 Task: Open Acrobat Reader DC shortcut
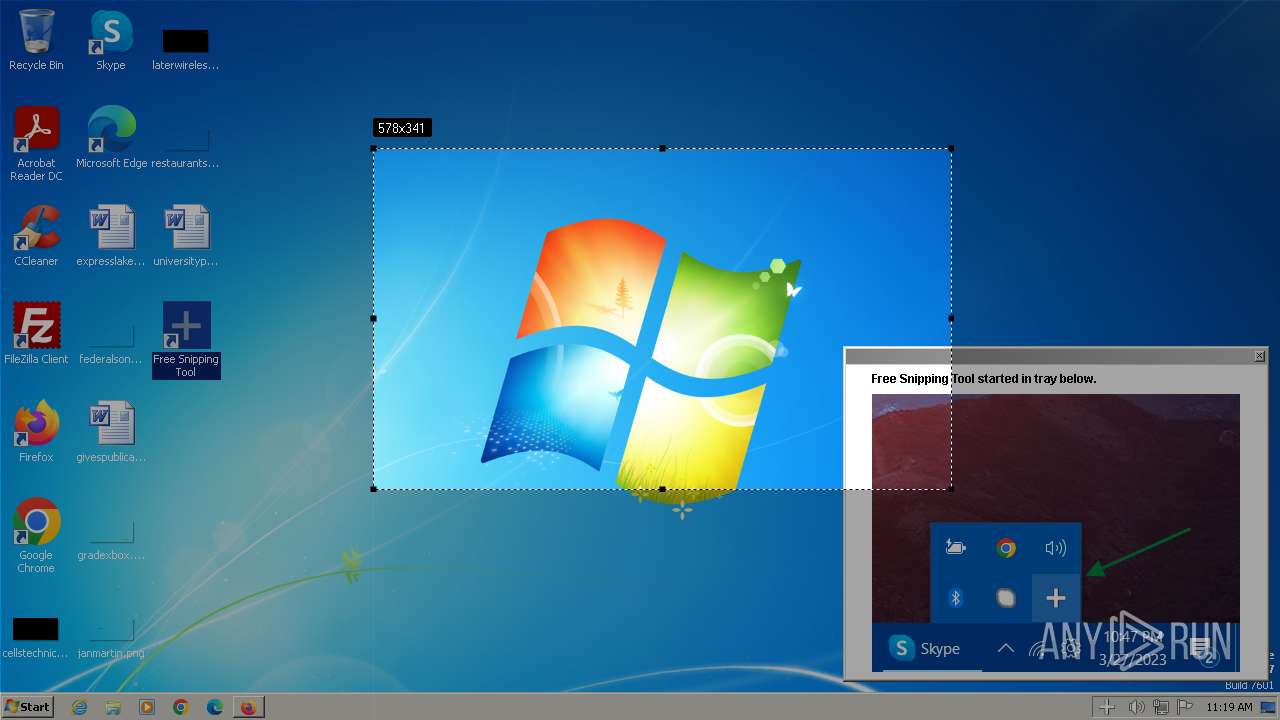click(x=36, y=143)
